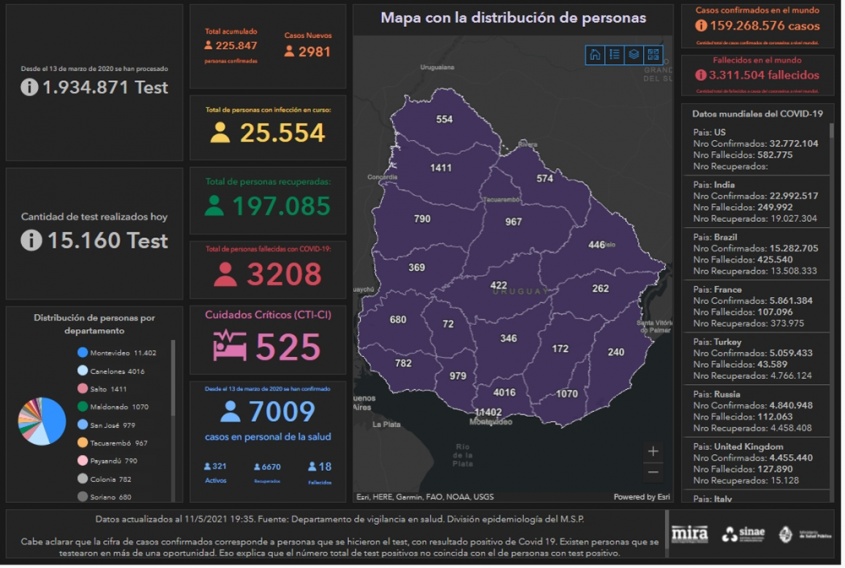Click the department labeled 4016 on the map

click(504, 393)
